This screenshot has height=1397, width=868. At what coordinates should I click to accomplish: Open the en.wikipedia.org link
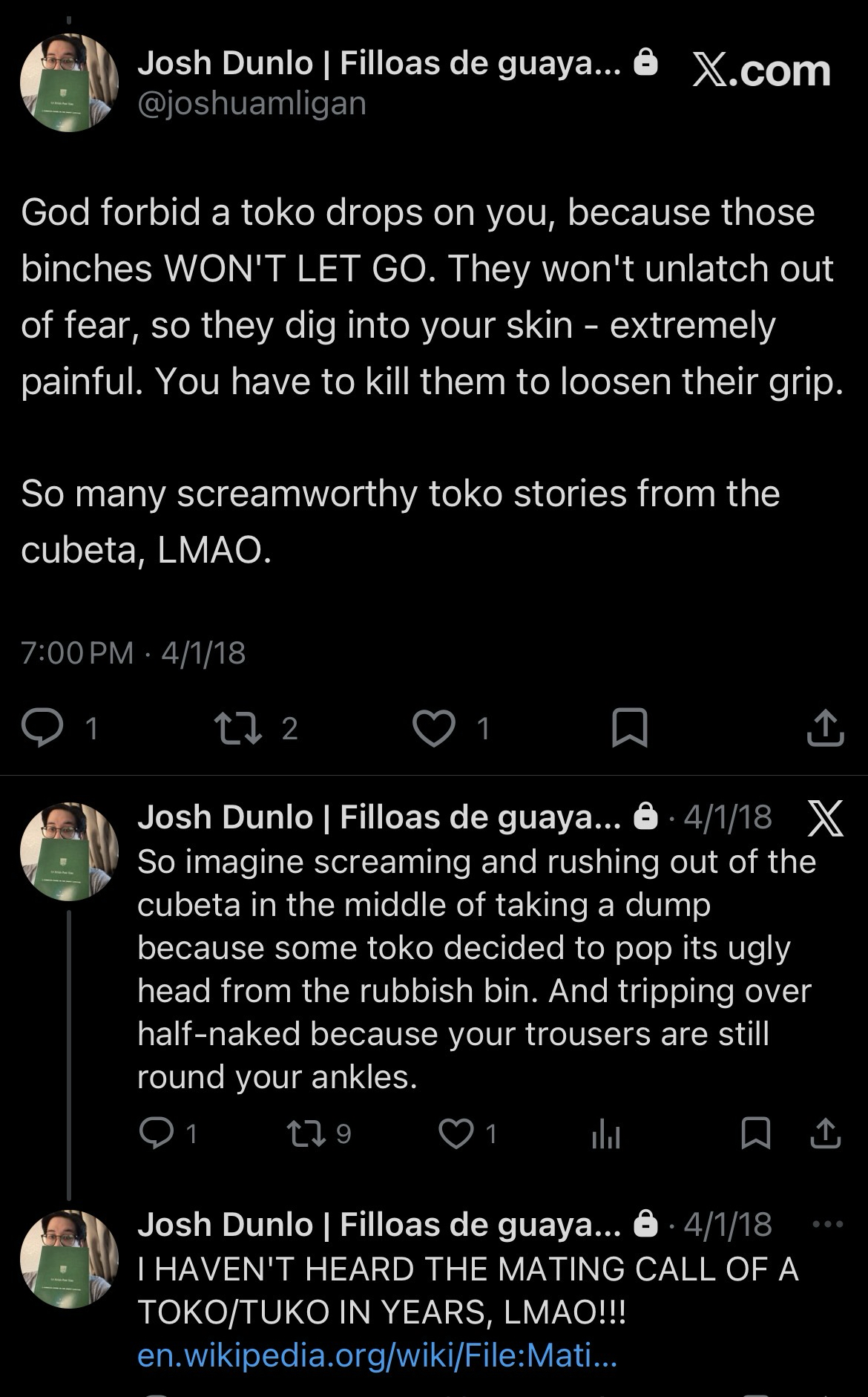377,1356
